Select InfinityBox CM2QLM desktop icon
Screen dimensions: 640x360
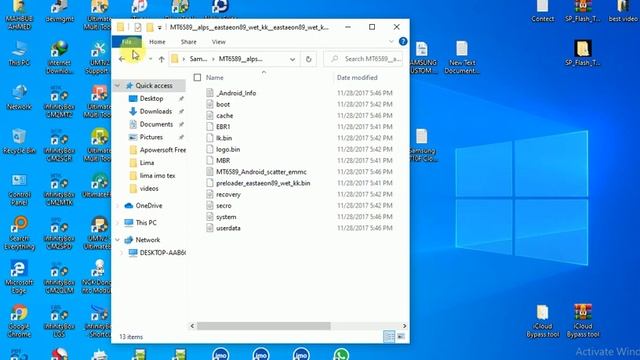tap(60, 278)
